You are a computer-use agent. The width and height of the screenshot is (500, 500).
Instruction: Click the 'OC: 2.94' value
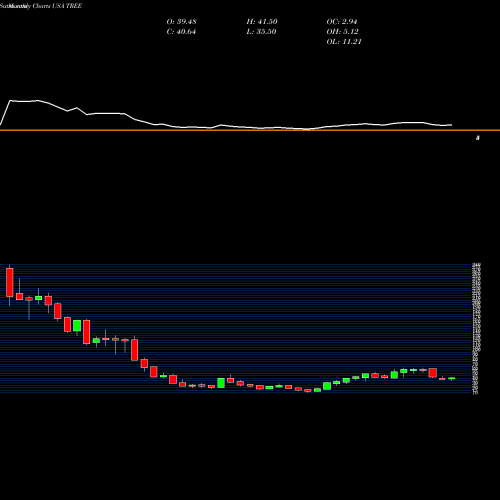point(342,22)
